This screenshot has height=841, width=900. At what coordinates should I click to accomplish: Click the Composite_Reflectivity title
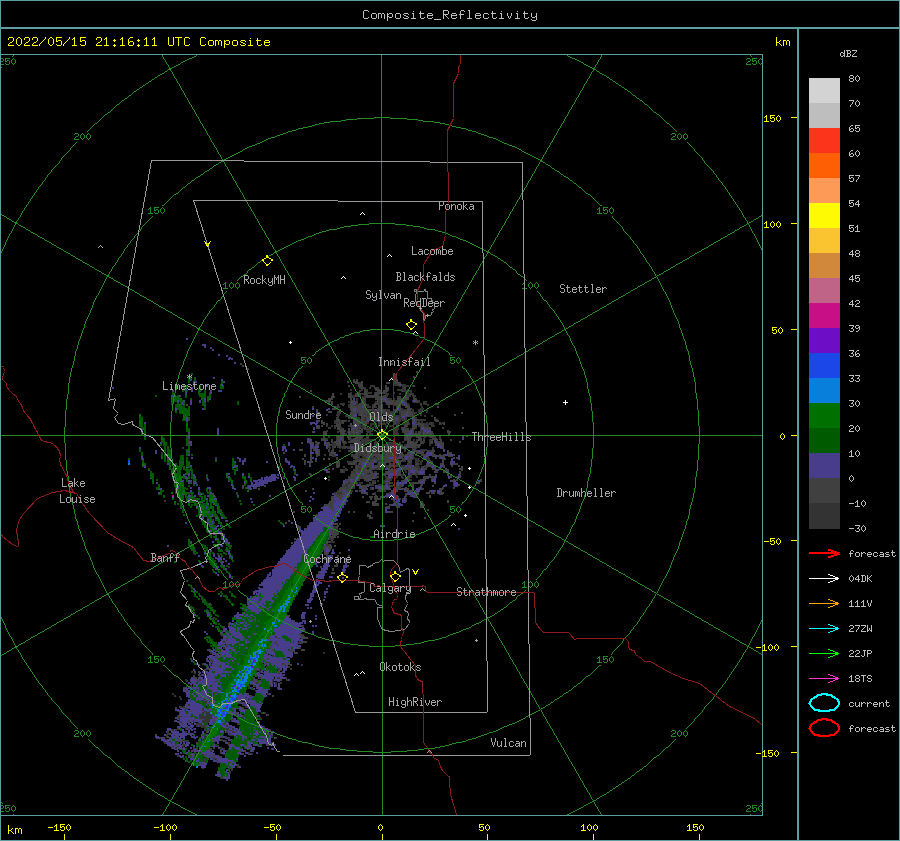click(x=450, y=15)
